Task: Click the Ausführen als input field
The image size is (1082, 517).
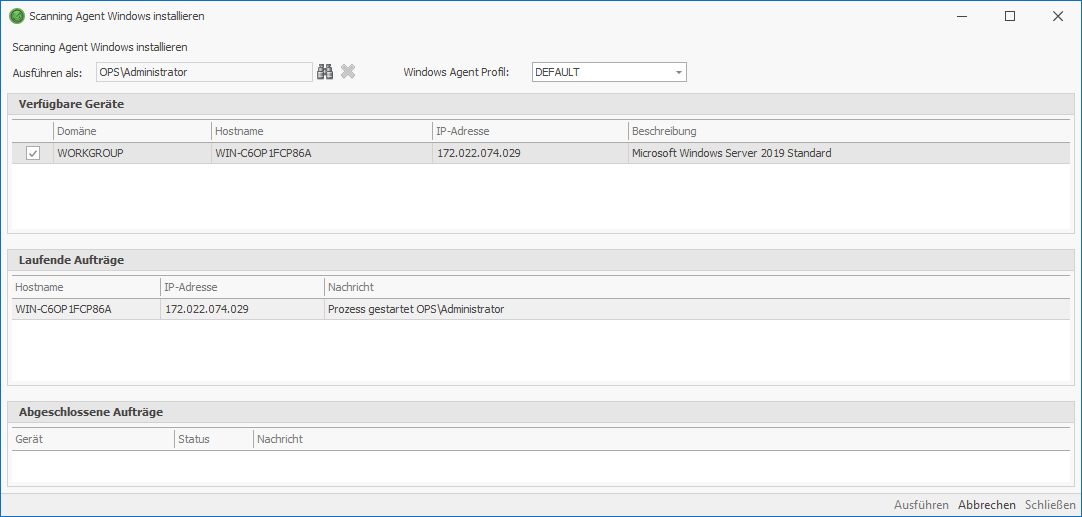Action: click(204, 72)
